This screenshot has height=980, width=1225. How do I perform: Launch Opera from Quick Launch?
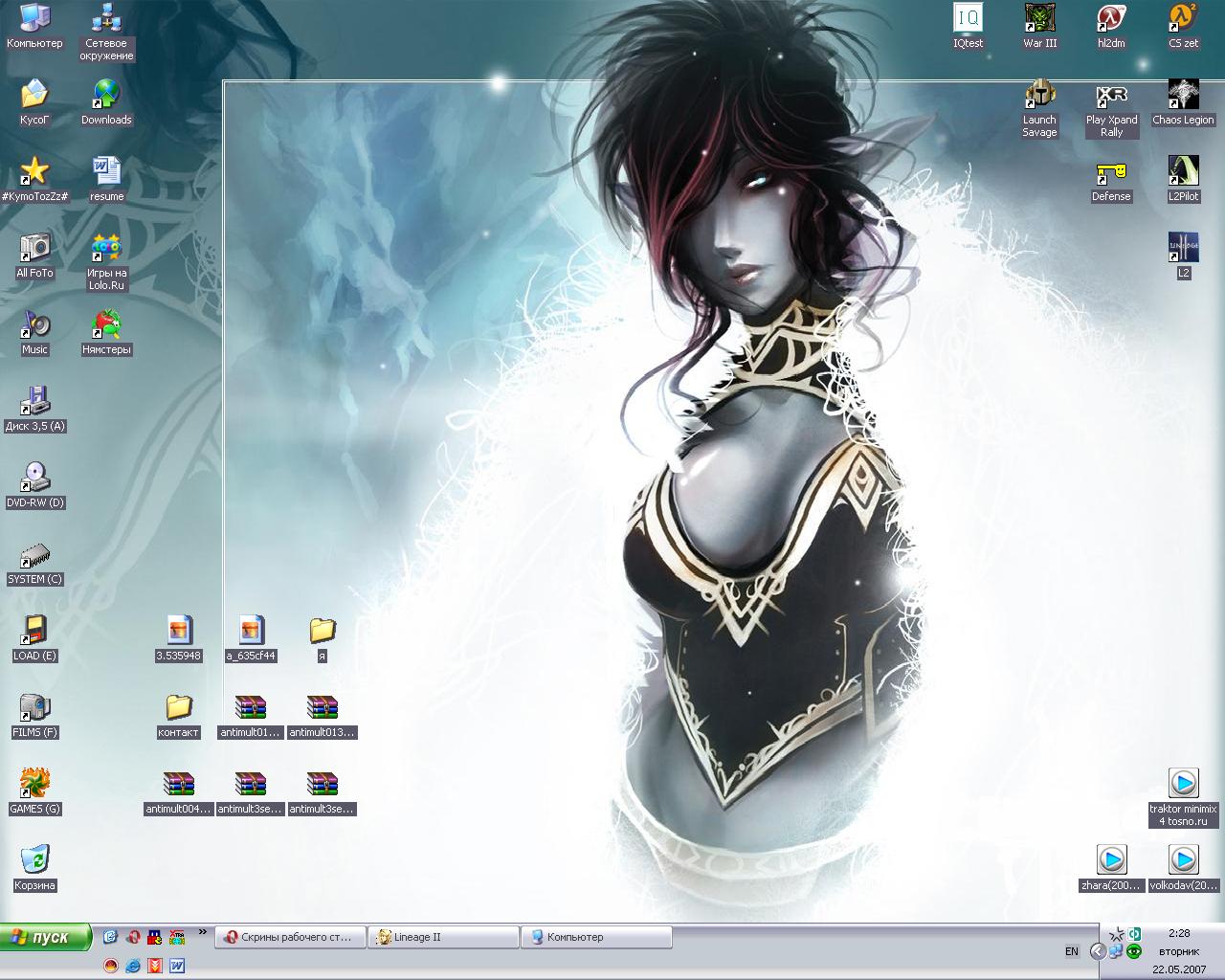point(133,937)
